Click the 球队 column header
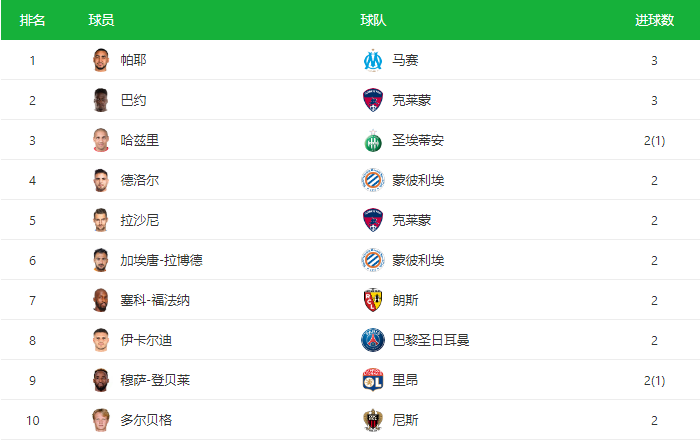Screen dimensions: 700x441 [x=373, y=20]
